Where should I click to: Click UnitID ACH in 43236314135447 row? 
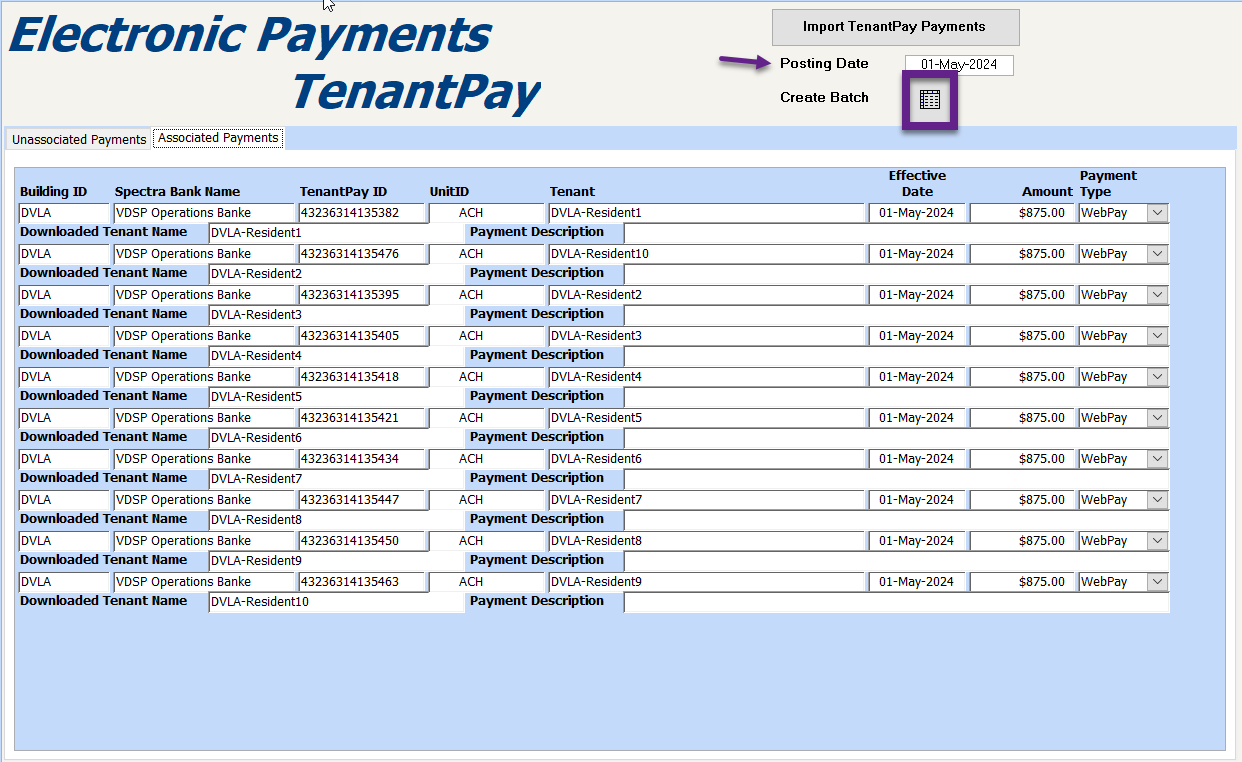pos(487,500)
